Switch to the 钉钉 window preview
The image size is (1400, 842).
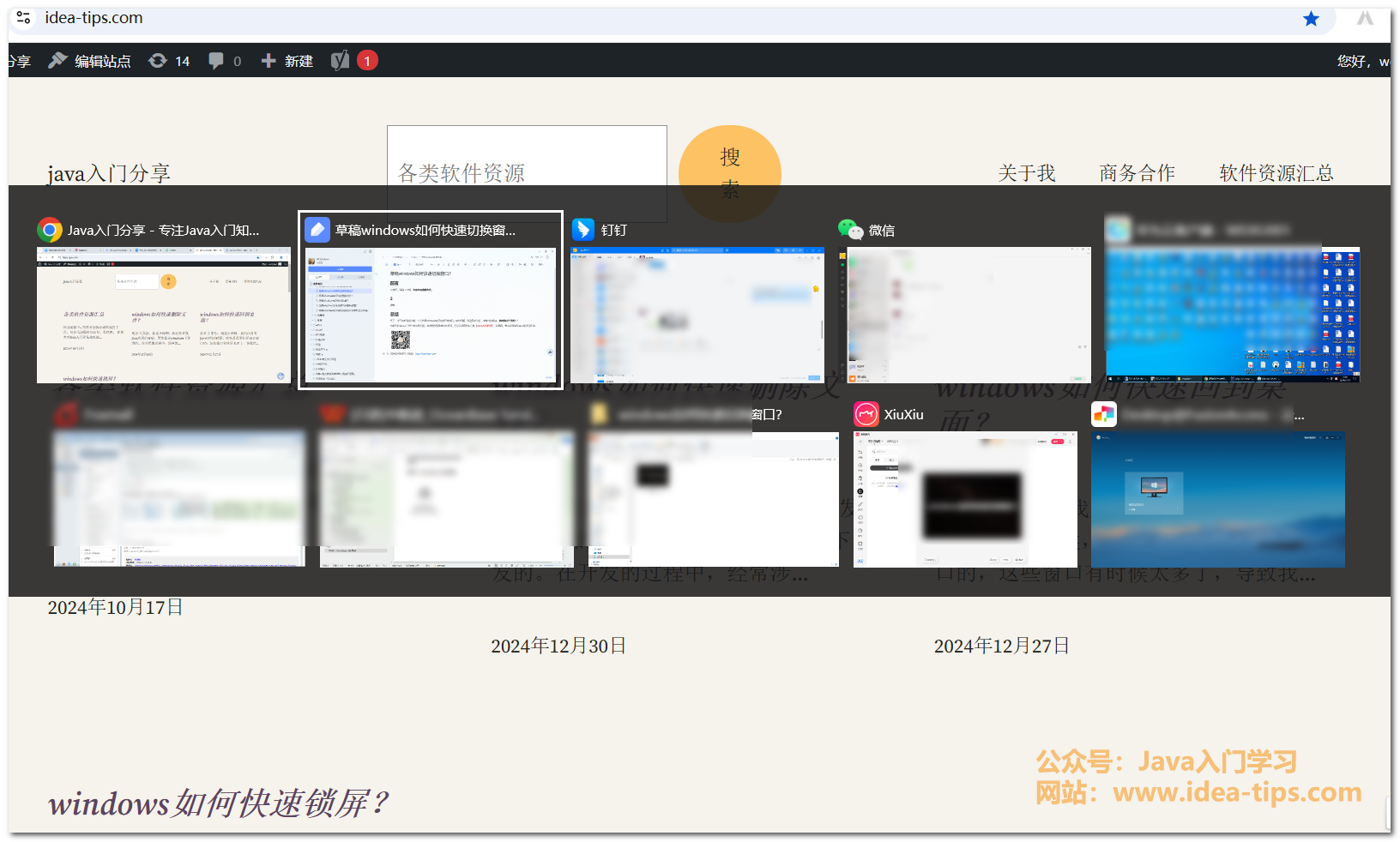[x=697, y=315]
